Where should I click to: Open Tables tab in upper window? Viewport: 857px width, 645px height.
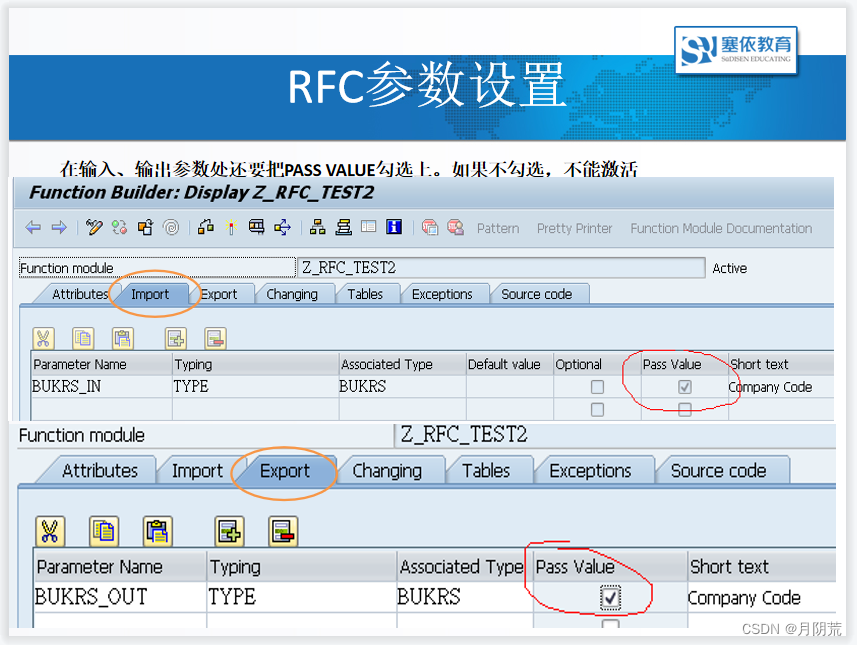coord(365,294)
